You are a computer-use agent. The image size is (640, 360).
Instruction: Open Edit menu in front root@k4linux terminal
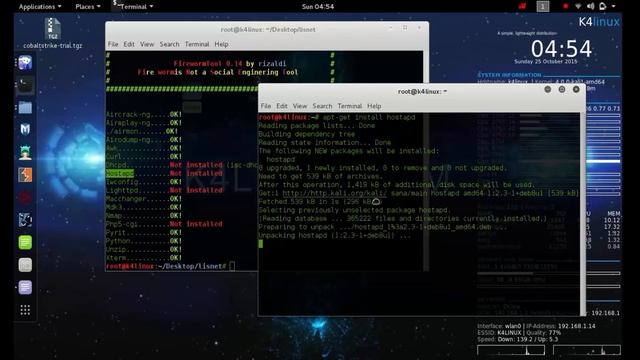282,106
